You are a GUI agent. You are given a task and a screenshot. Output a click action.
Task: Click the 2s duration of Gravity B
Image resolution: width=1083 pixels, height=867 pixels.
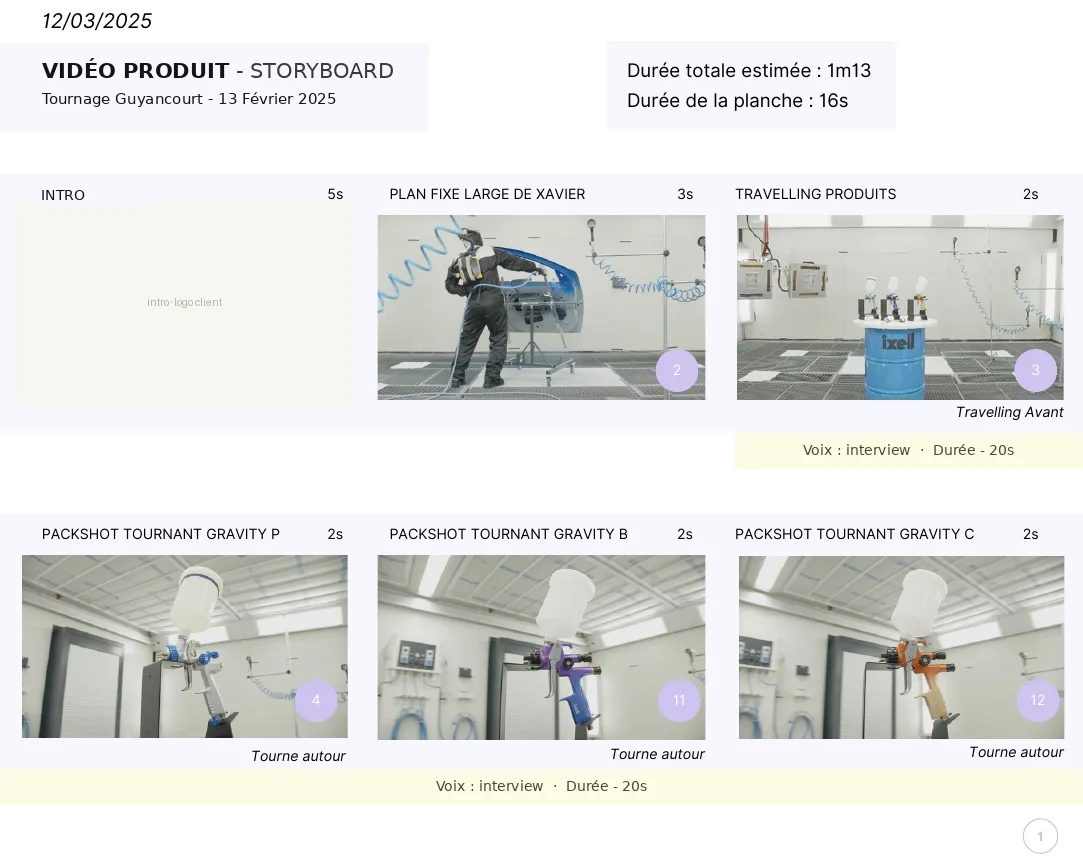[684, 535]
